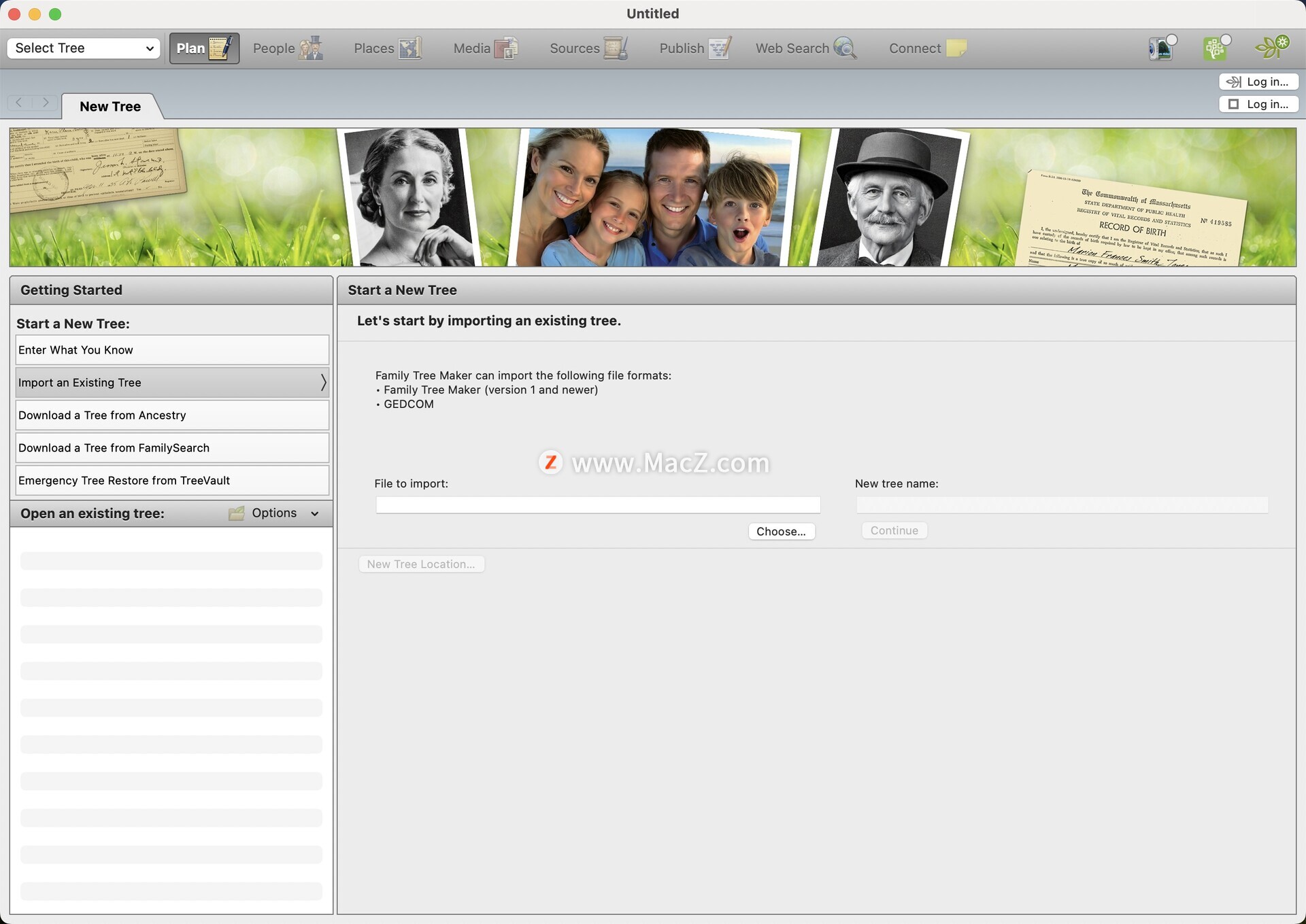Open the Options dropdown menu

284,513
